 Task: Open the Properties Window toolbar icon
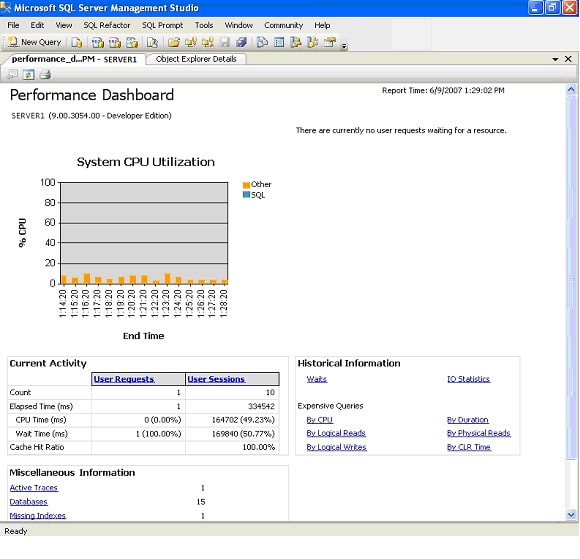coord(330,42)
